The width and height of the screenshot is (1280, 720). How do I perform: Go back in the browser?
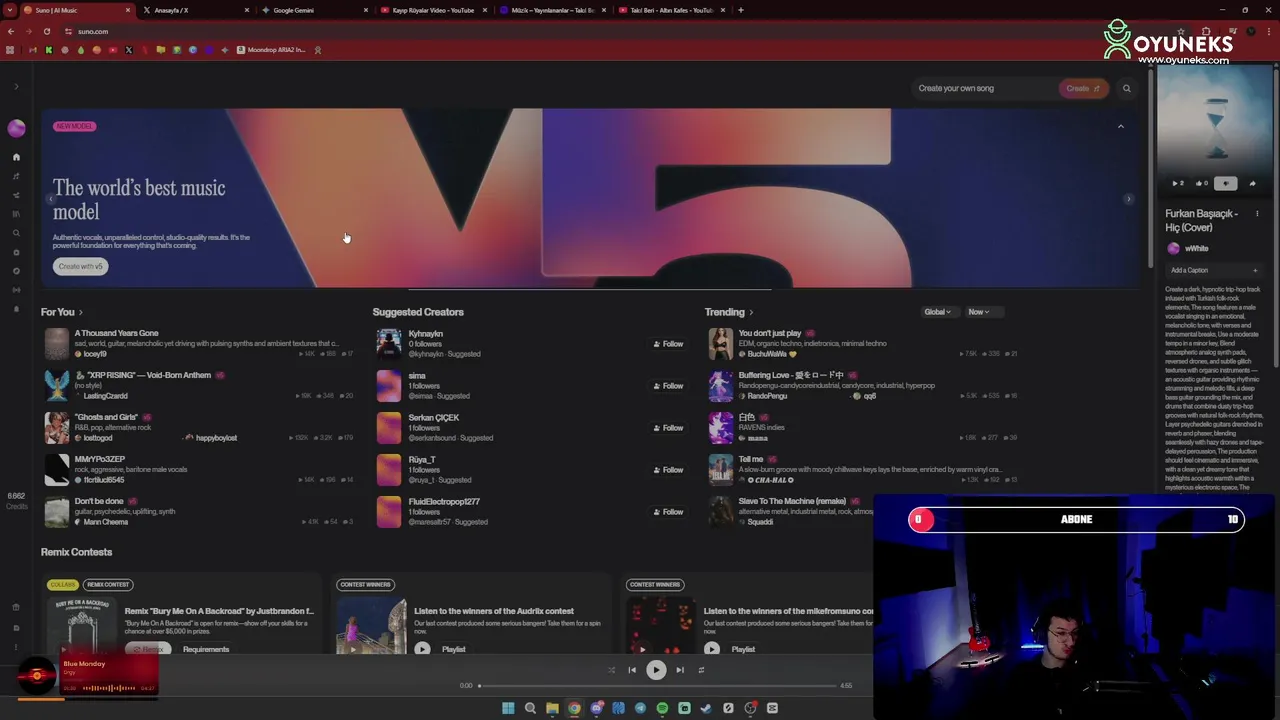click(x=11, y=31)
